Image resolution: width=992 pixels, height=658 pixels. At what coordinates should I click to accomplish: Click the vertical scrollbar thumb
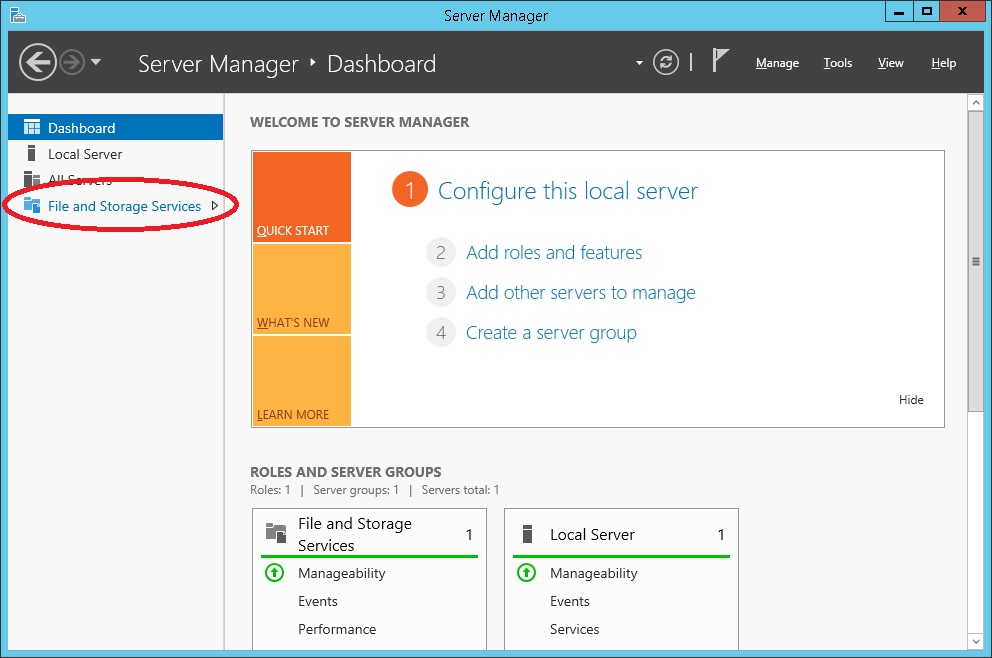pyautogui.click(x=976, y=260)
